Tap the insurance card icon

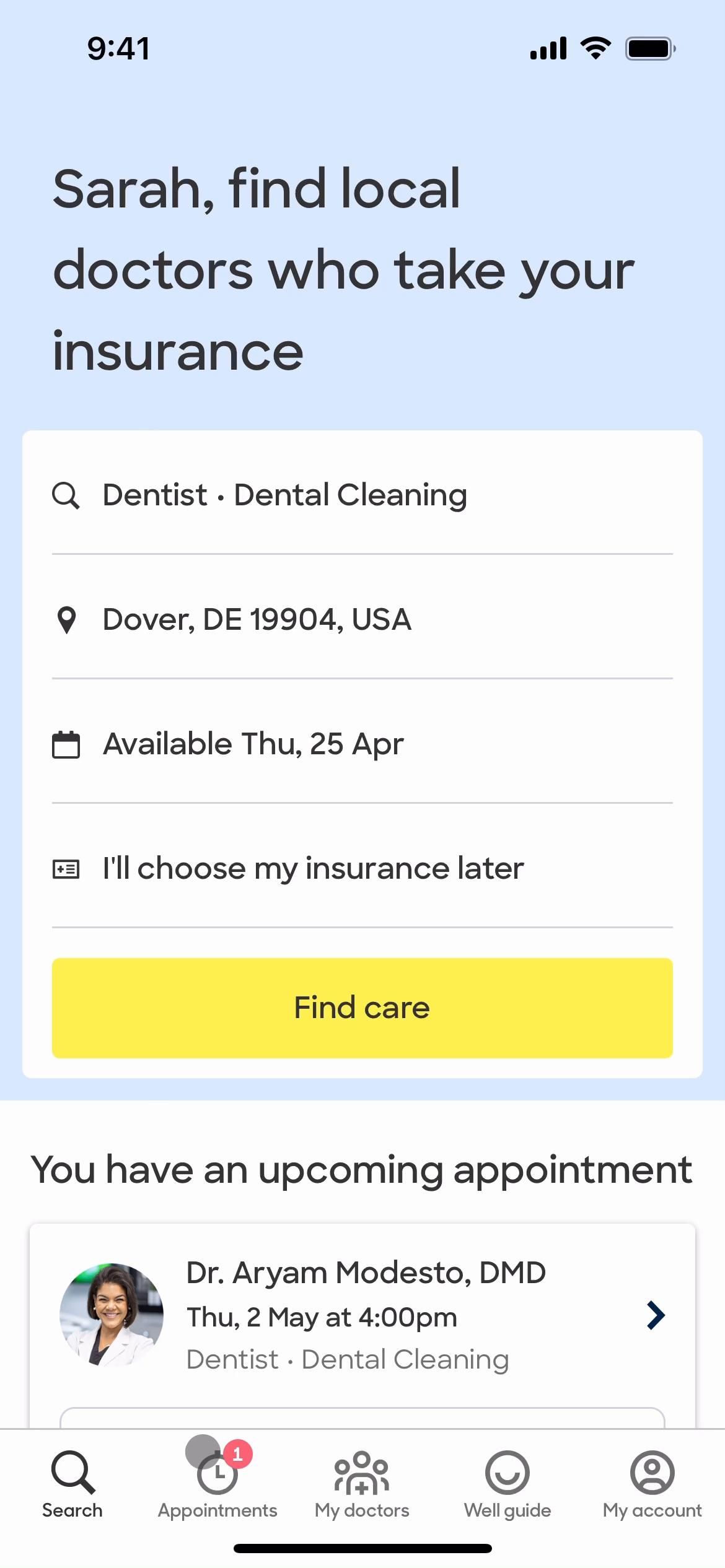click(66, 869)
